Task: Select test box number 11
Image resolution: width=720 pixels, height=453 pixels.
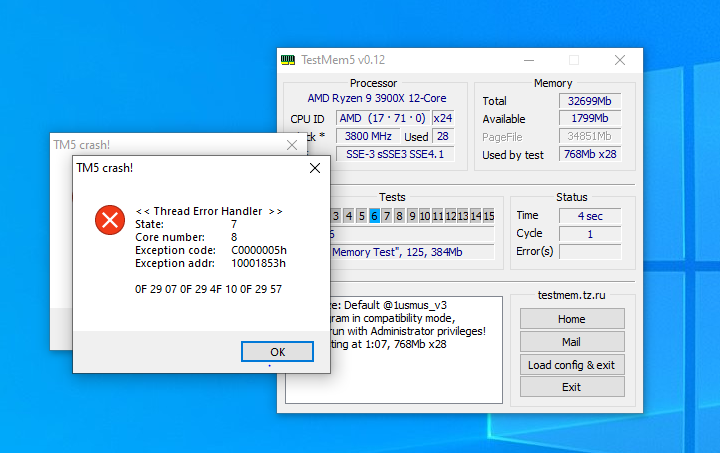Action: 438,216
